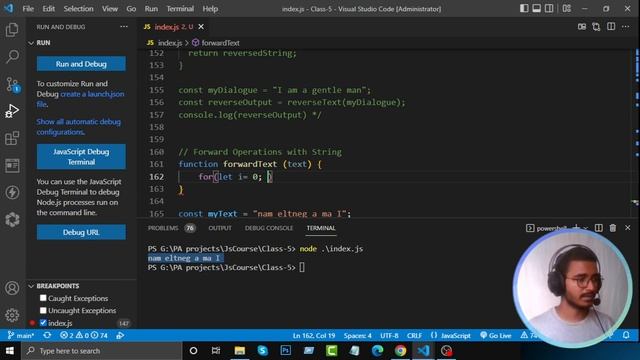Open editor More Actions ellipsis
Image resolution: width=640 pixels, height=360 pixels.
click(625, 27)
